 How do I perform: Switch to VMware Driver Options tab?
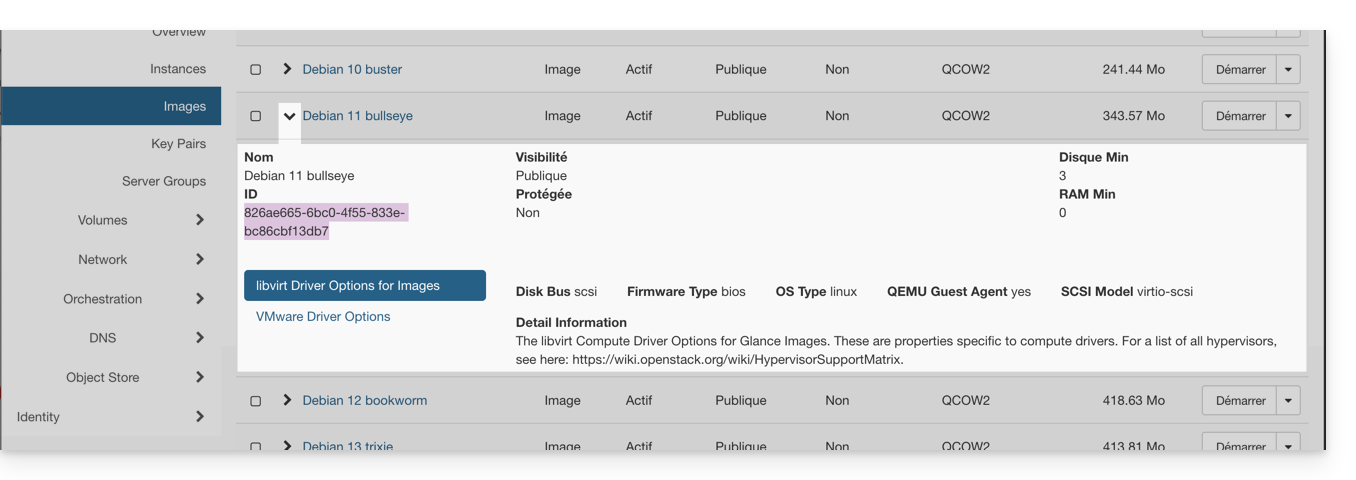[x=323, y=316]
